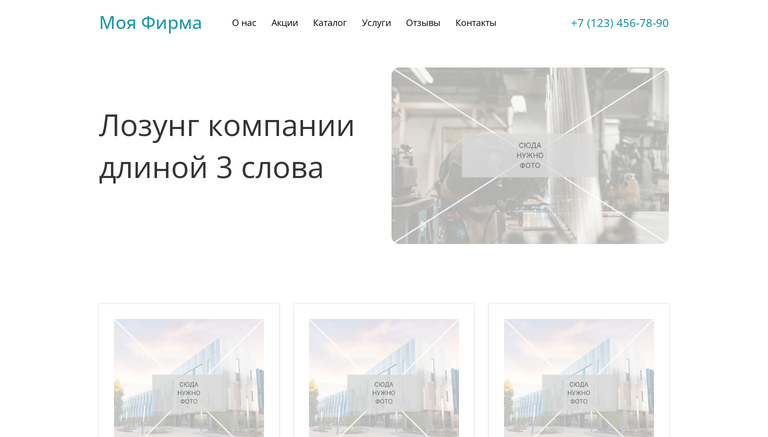The width and height of the screenshot is (768, 437).
Task: Click the first card's 'СЮДА НУЖНО ФОТО' label
Action: pyautogui.click(x=188, y=393)
